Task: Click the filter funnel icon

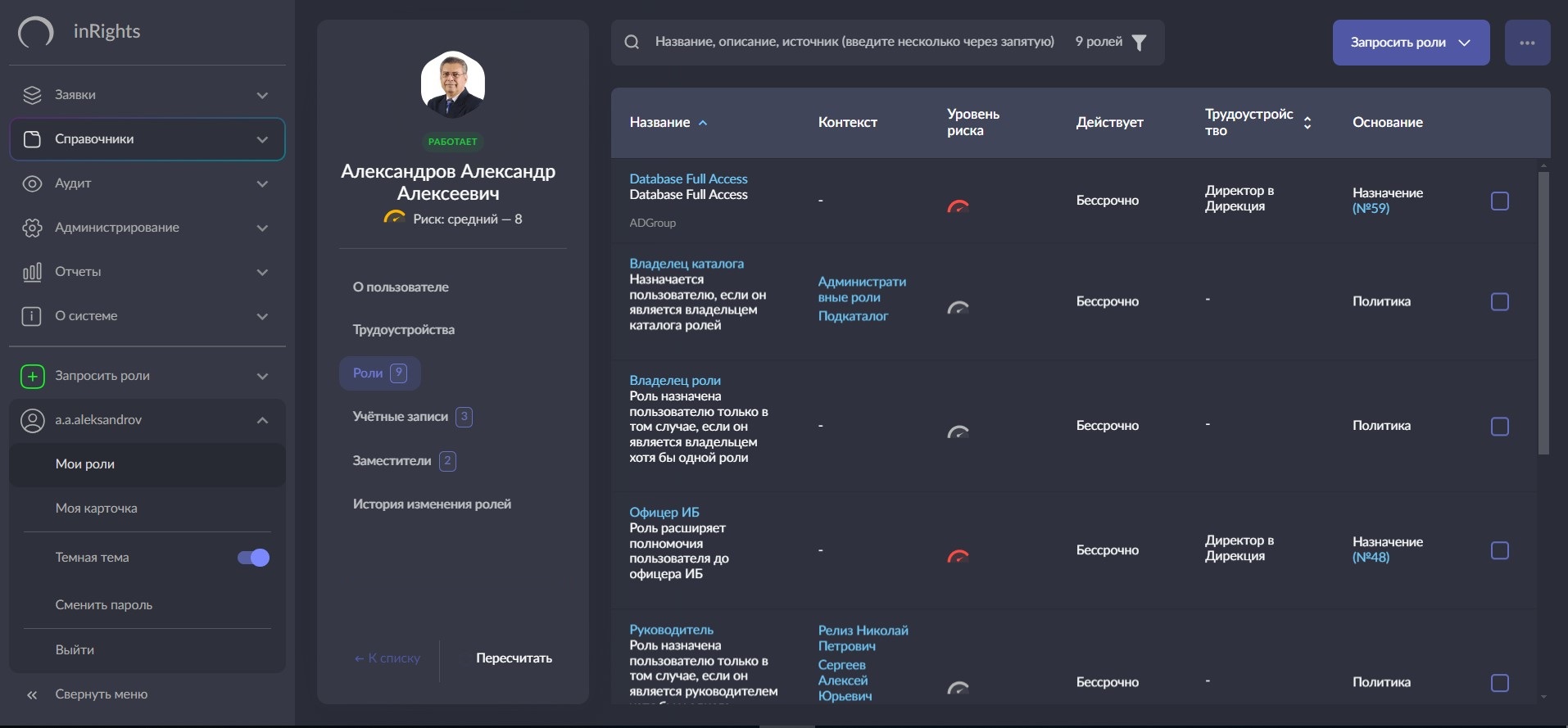Action: point(1139,43)
